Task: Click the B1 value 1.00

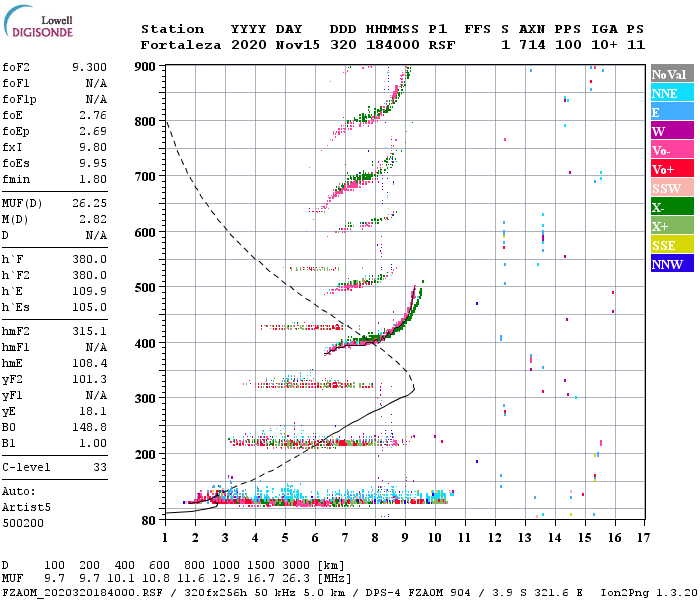Action: coord(93,443)
